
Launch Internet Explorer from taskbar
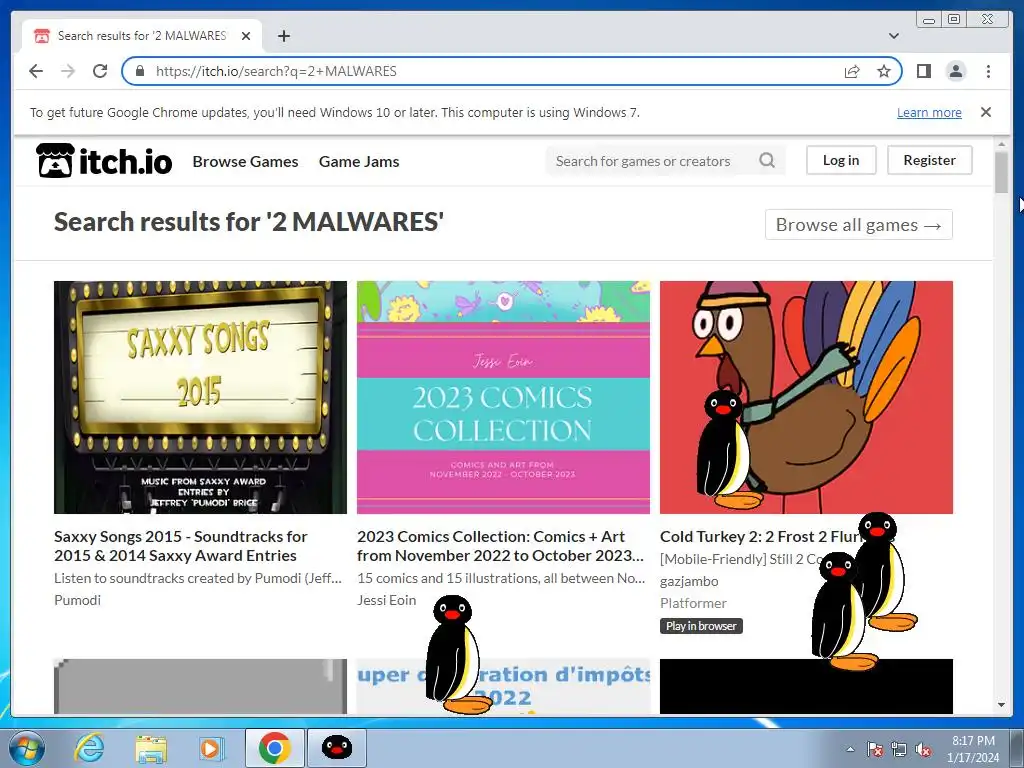89,748
